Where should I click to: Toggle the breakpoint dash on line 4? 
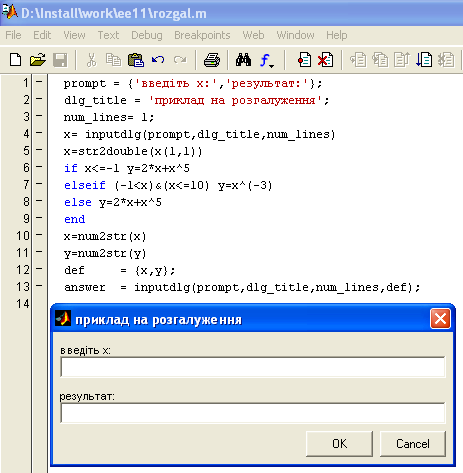(39, 132)
